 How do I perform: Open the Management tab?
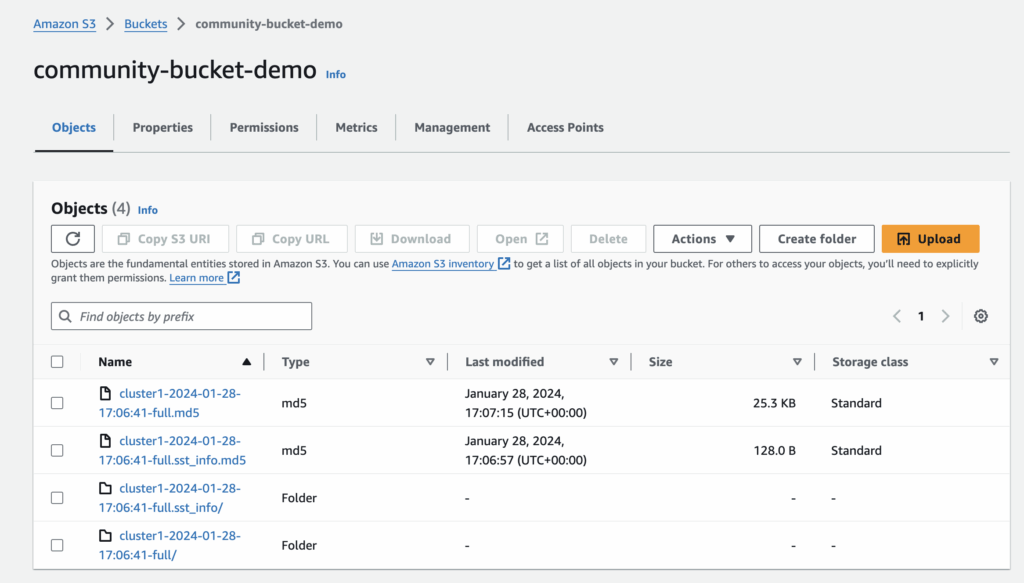tap(452, 128)
